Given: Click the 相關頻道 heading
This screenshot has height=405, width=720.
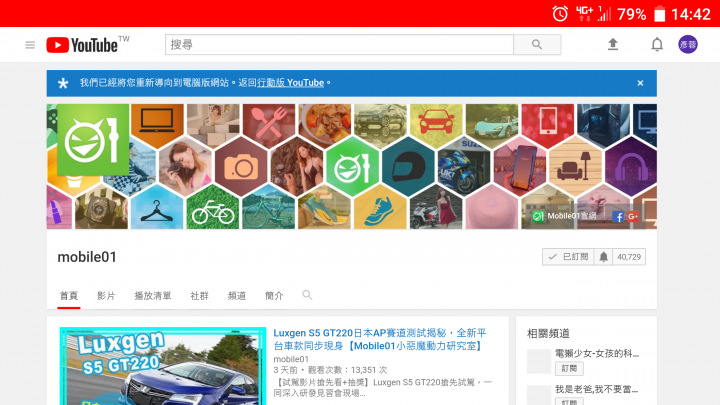Looking at the screenshot, I should point(548,333).
